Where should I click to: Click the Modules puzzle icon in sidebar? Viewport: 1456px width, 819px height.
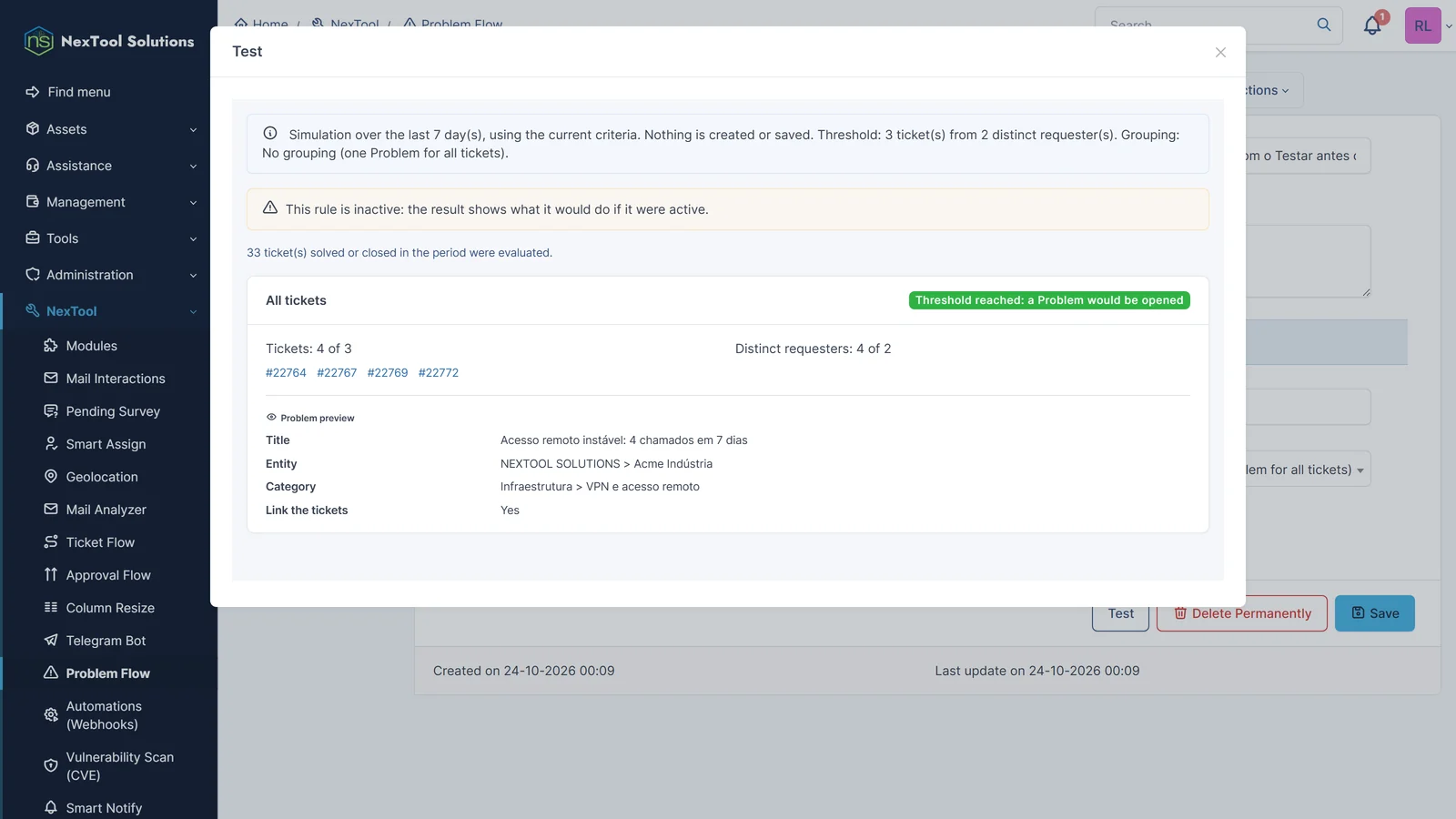[51, 346]
